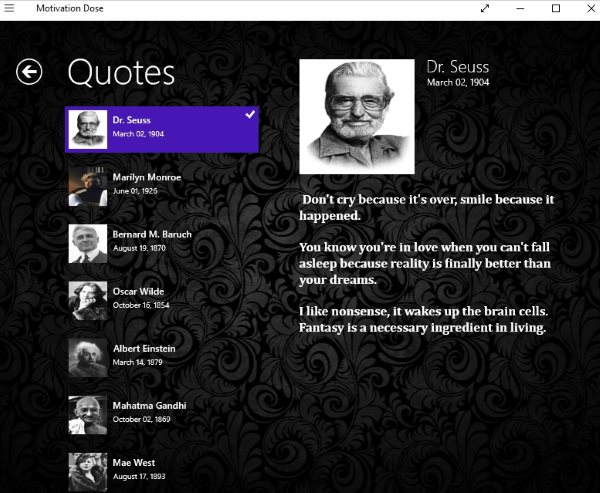Image resolution: width=600 pixels, height=493 pixels.
Task: Select Albert Einstein thumbnail
Action: pyautogui.click(x=88, y=358)
